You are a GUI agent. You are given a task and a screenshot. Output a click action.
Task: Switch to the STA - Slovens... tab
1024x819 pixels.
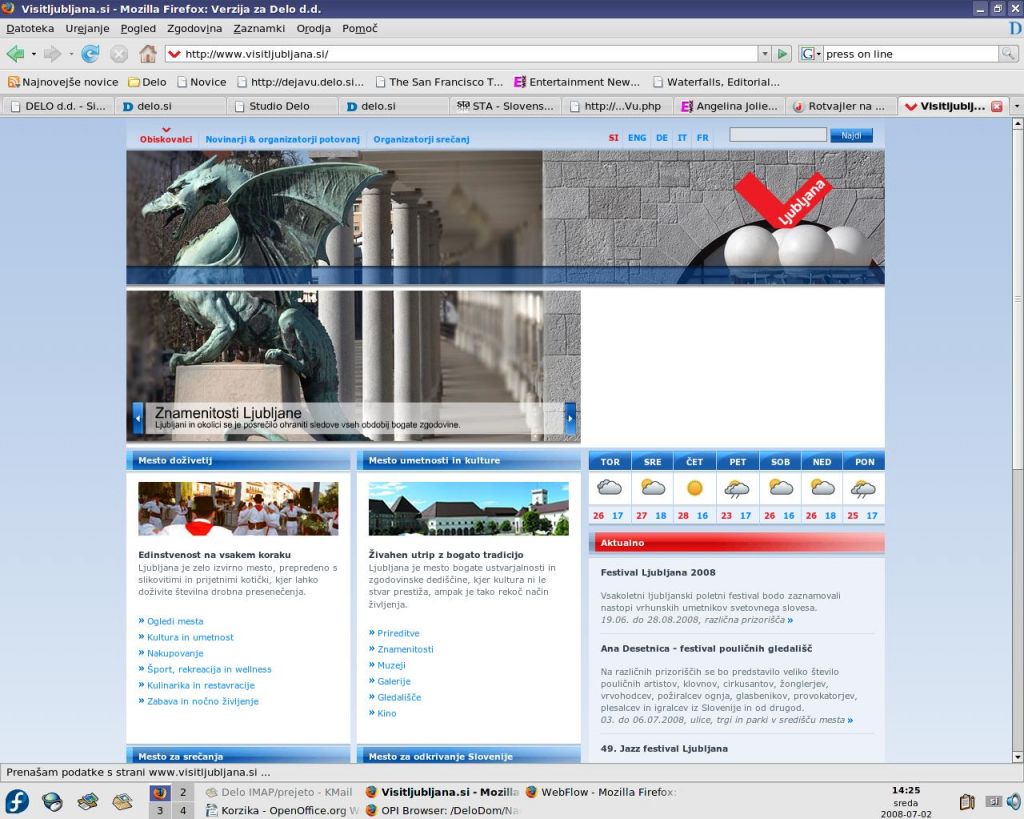pyautogui.click(x=505, y=106)
